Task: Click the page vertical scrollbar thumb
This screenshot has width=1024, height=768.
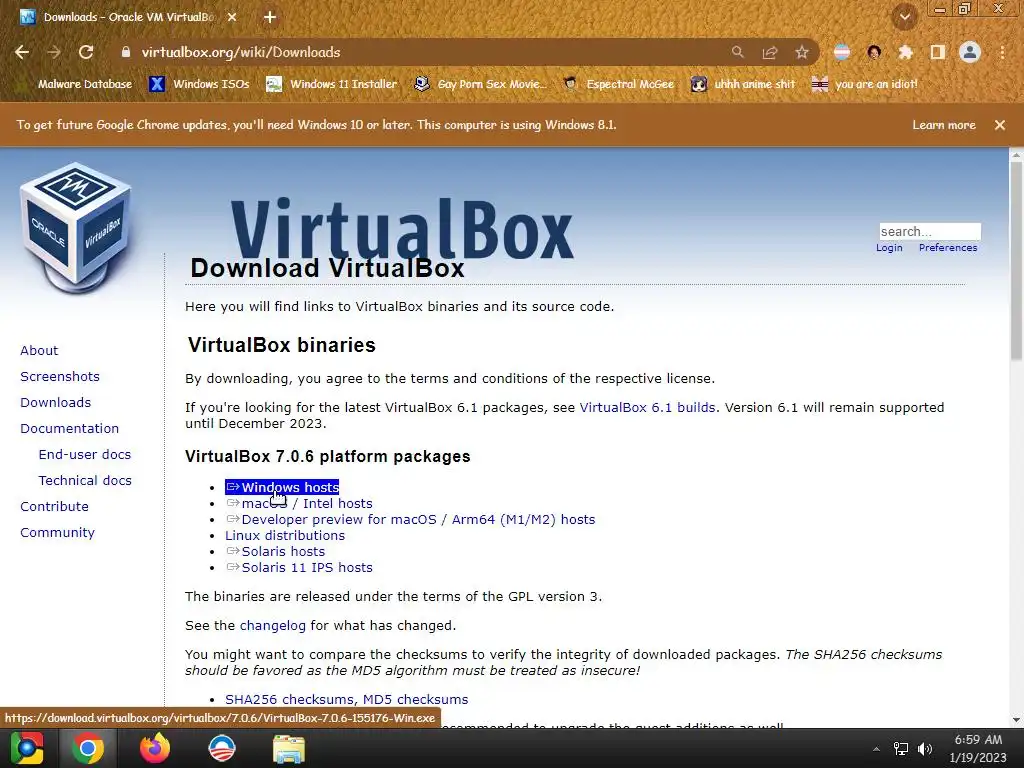Action: coord(1016,261)
